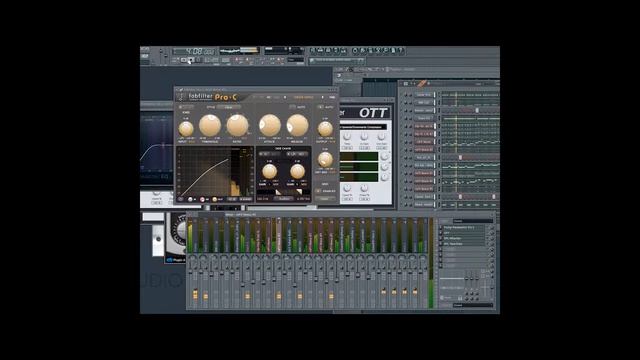Viewport: 640px width, 360px height.
Task: Click the OTT In Gain knob
Action: click(364, 137)
